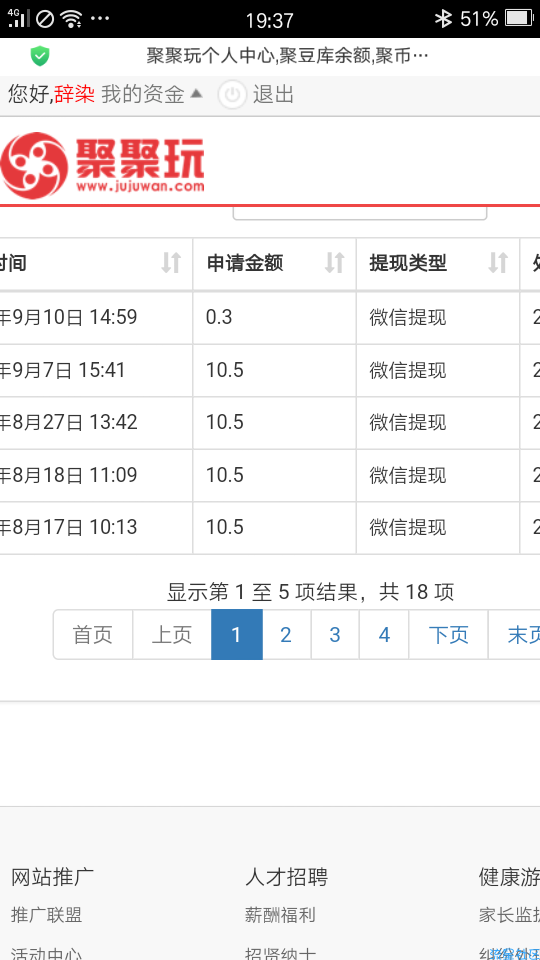Click 下页 next page button
540x960 pixels.
click(x=448, y=635)
